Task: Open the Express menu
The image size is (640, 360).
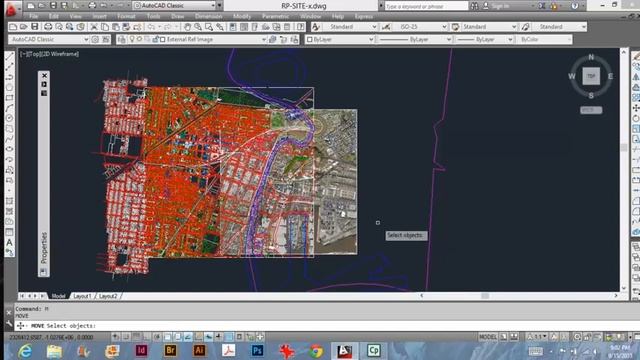Action: click(364, 16)
